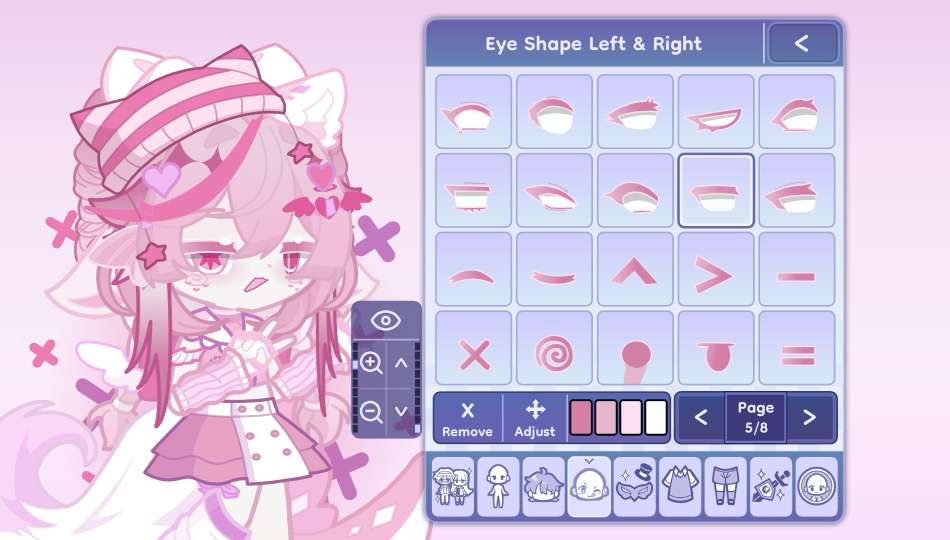
Task: Go to the previous page arrow
Action: pyautogui.click(x=701, y=417)
